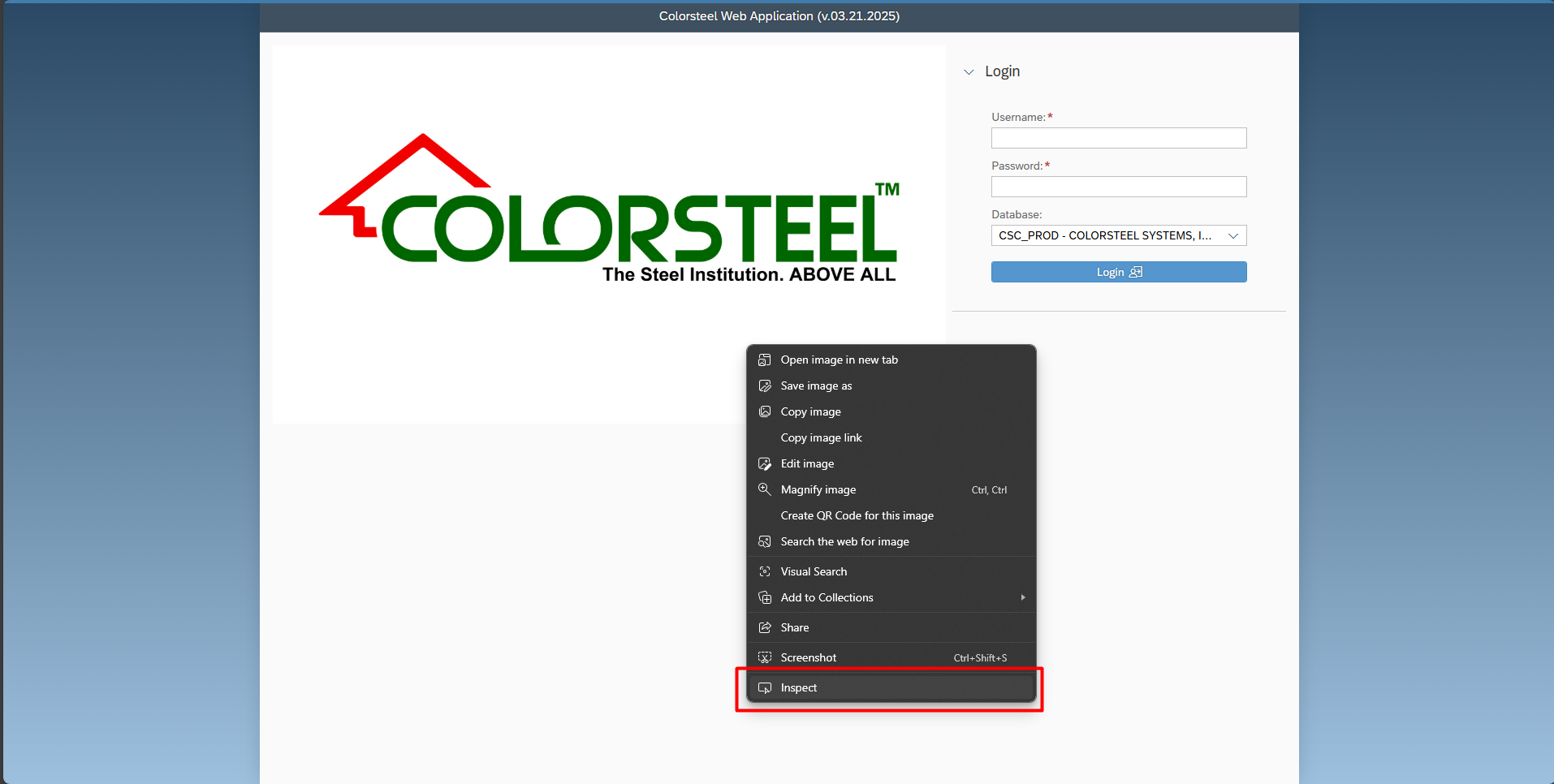Click the Edit image pencil icon
The width and height of the screenshot is (1554, 784).
tap(764, 463)
